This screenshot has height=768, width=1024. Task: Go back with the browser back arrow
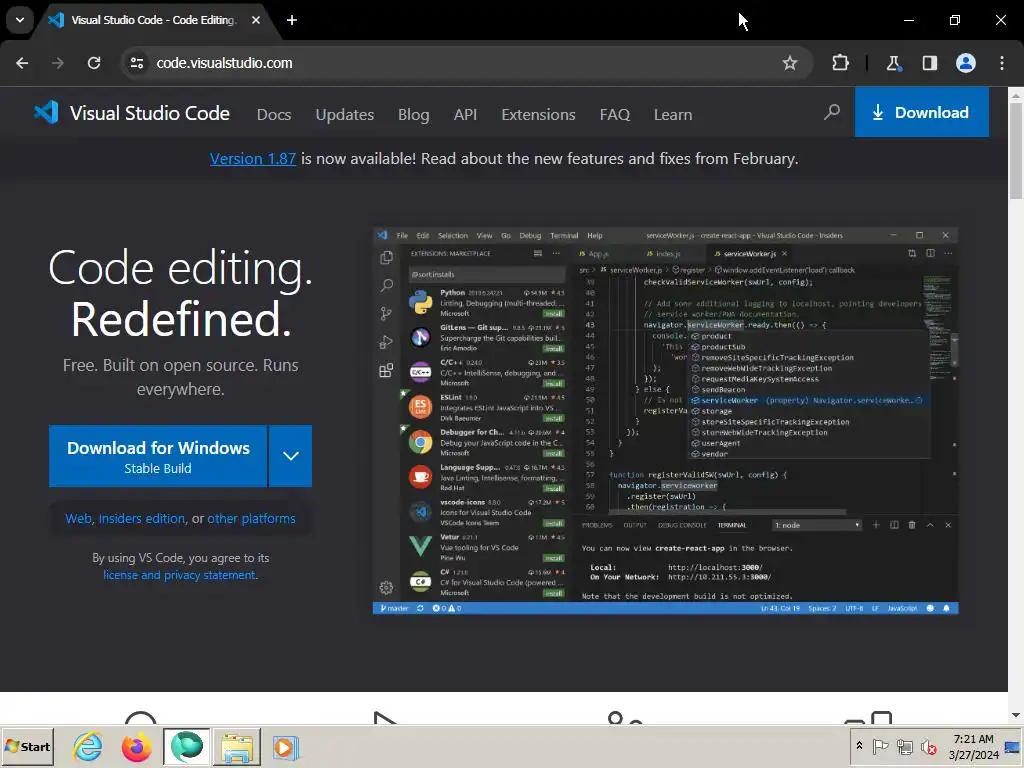pos(22,63)
